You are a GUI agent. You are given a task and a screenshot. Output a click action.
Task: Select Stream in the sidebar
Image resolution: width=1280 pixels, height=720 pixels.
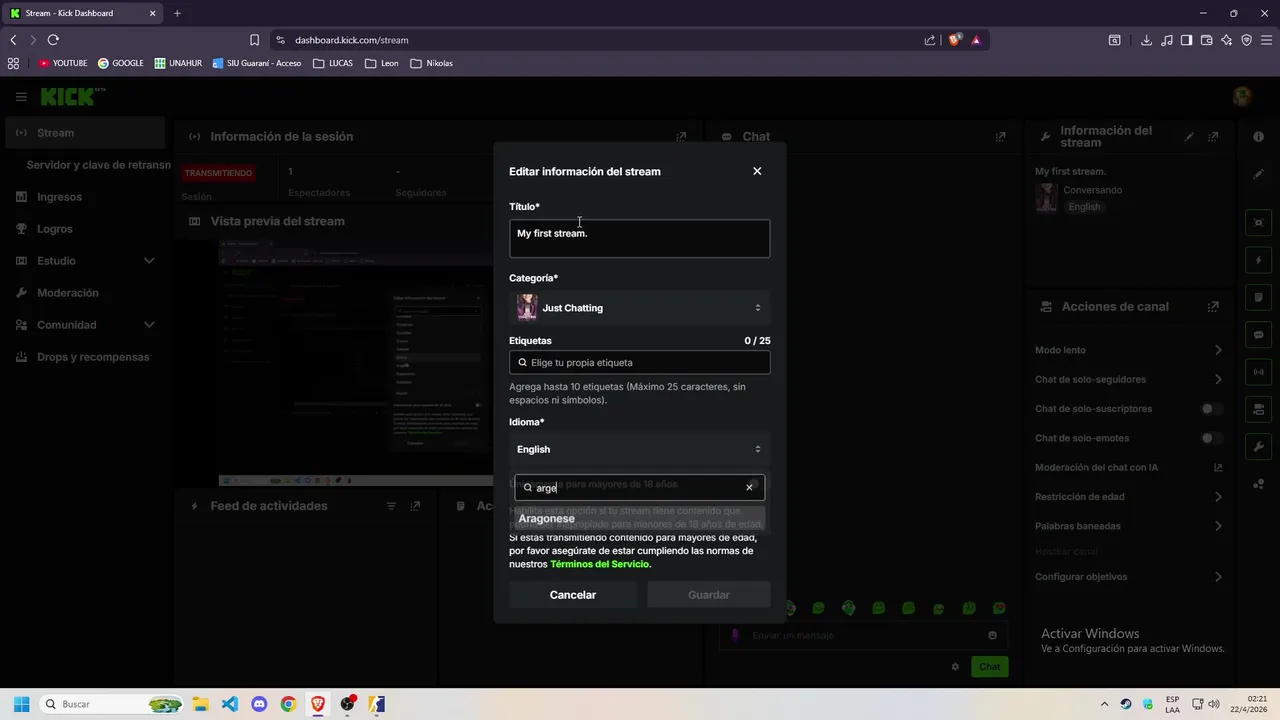coord(85,133)
